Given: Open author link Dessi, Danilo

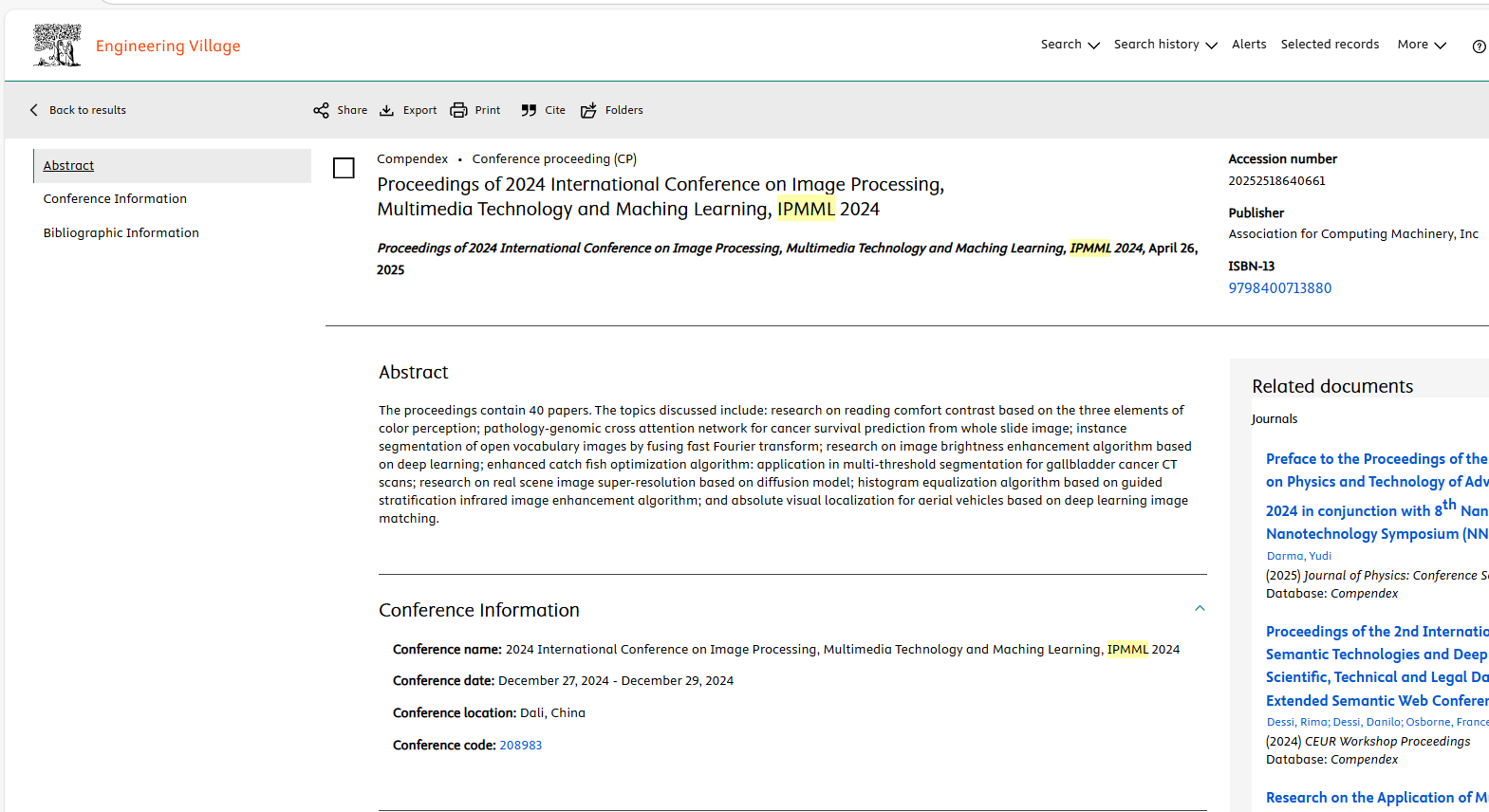Looking at the screenshot, I should point(1367,722).
